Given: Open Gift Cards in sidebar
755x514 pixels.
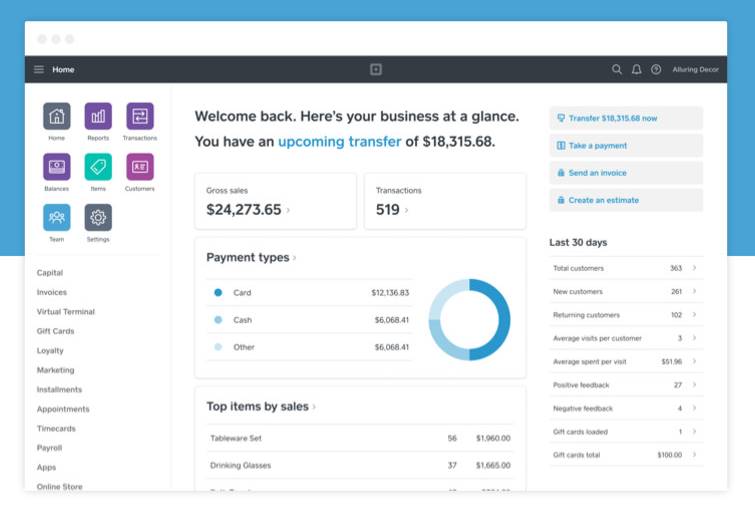Looking at the screenshot, I should coord(55,331).
